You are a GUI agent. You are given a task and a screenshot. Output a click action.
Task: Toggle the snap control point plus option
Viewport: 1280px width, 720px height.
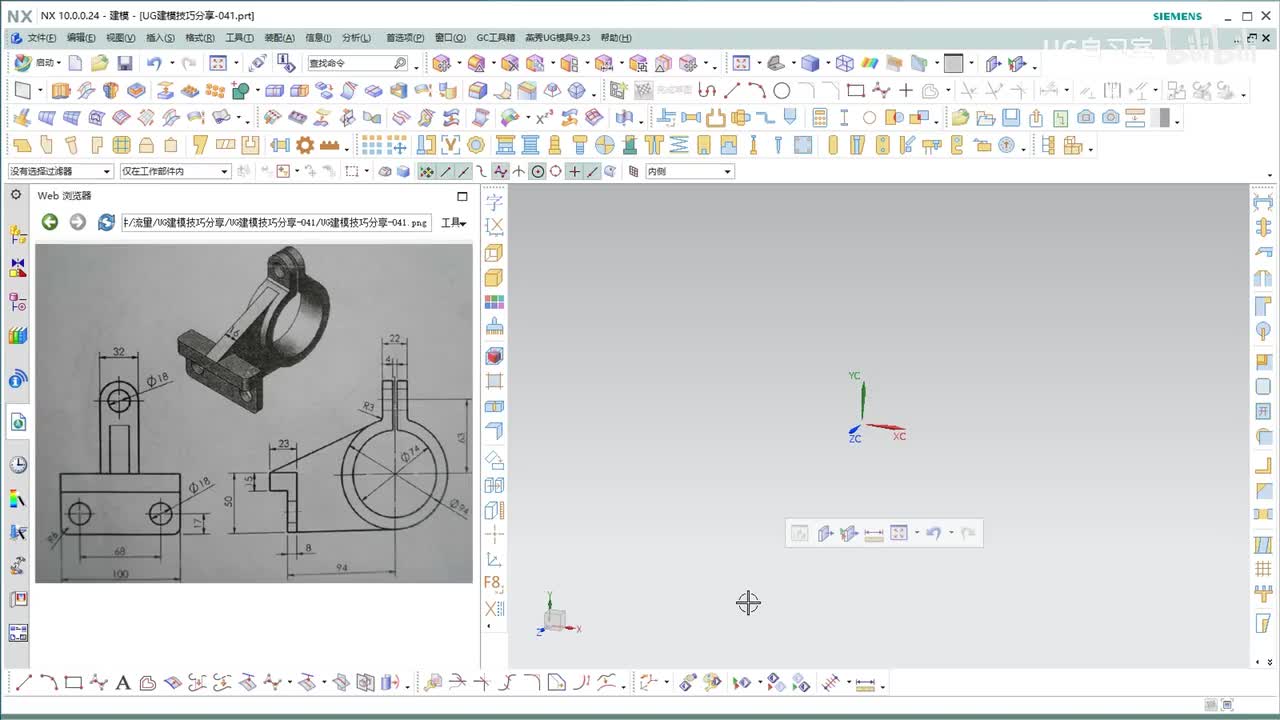pyautogui.click(x=574, y=172)
